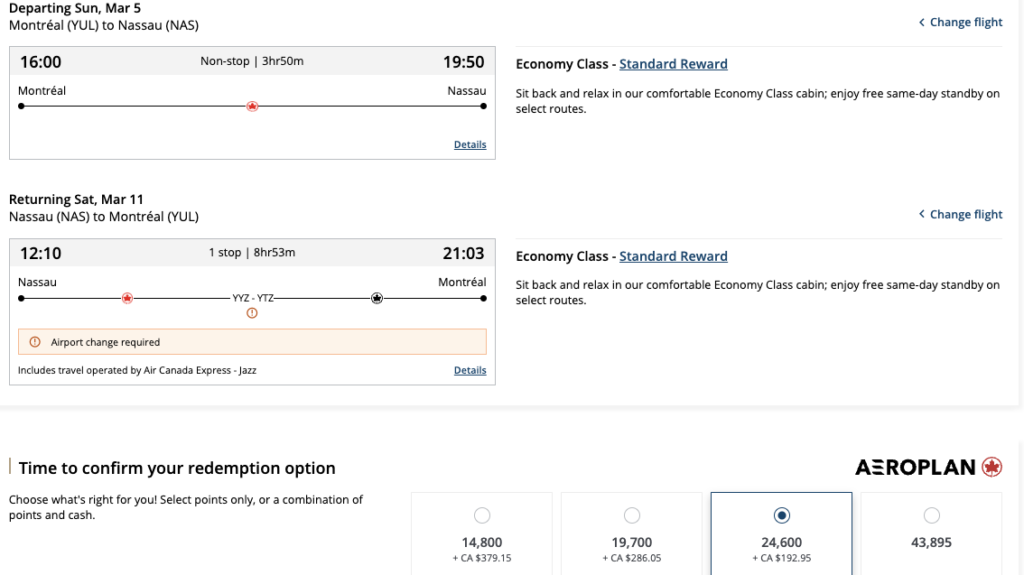Click the Aeroplan maple leaf logo
1024x575 pixels.
pyautogui.click(x=992, y=467)
